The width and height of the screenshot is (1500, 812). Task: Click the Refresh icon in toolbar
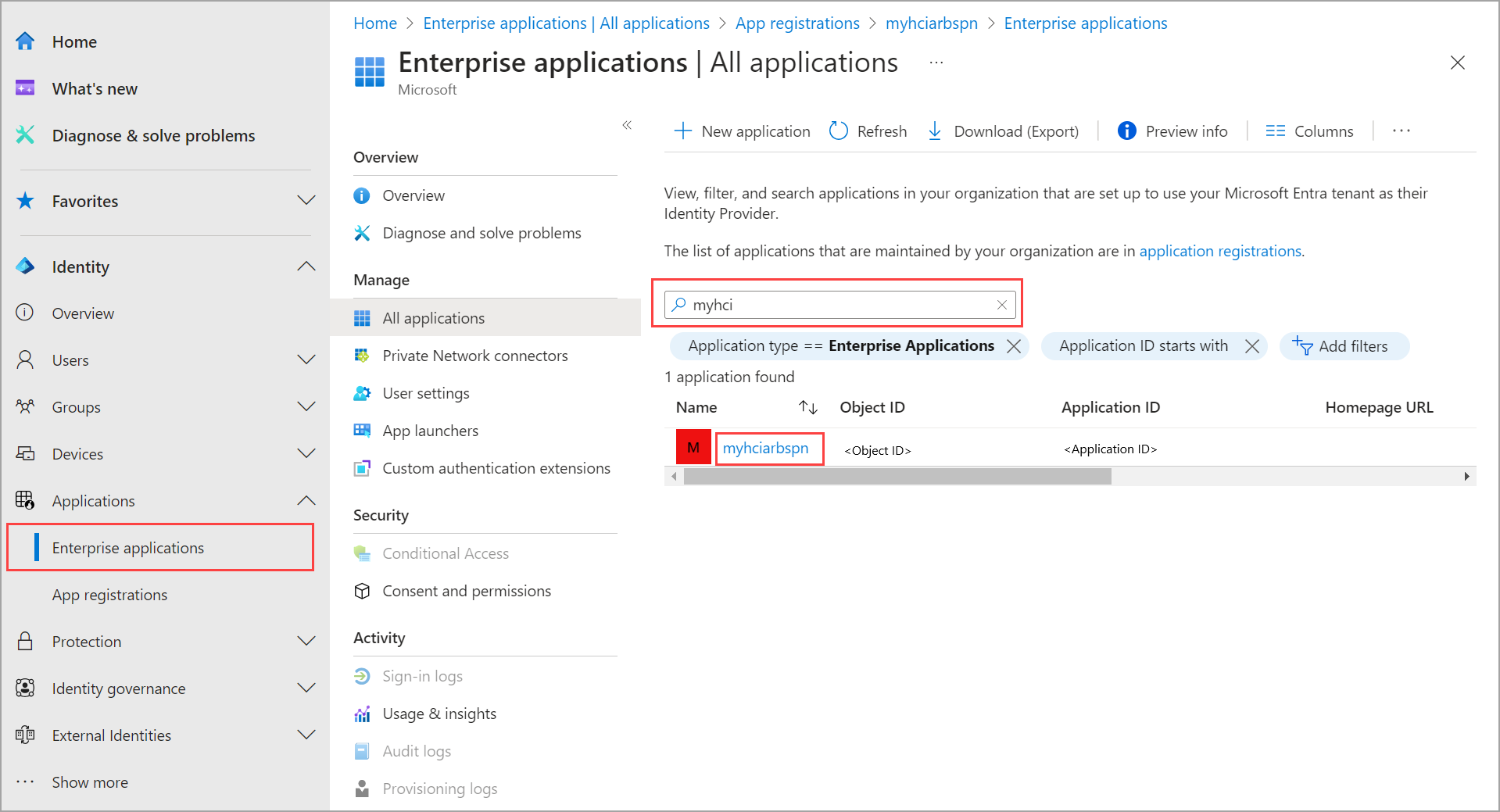[838, 131]
